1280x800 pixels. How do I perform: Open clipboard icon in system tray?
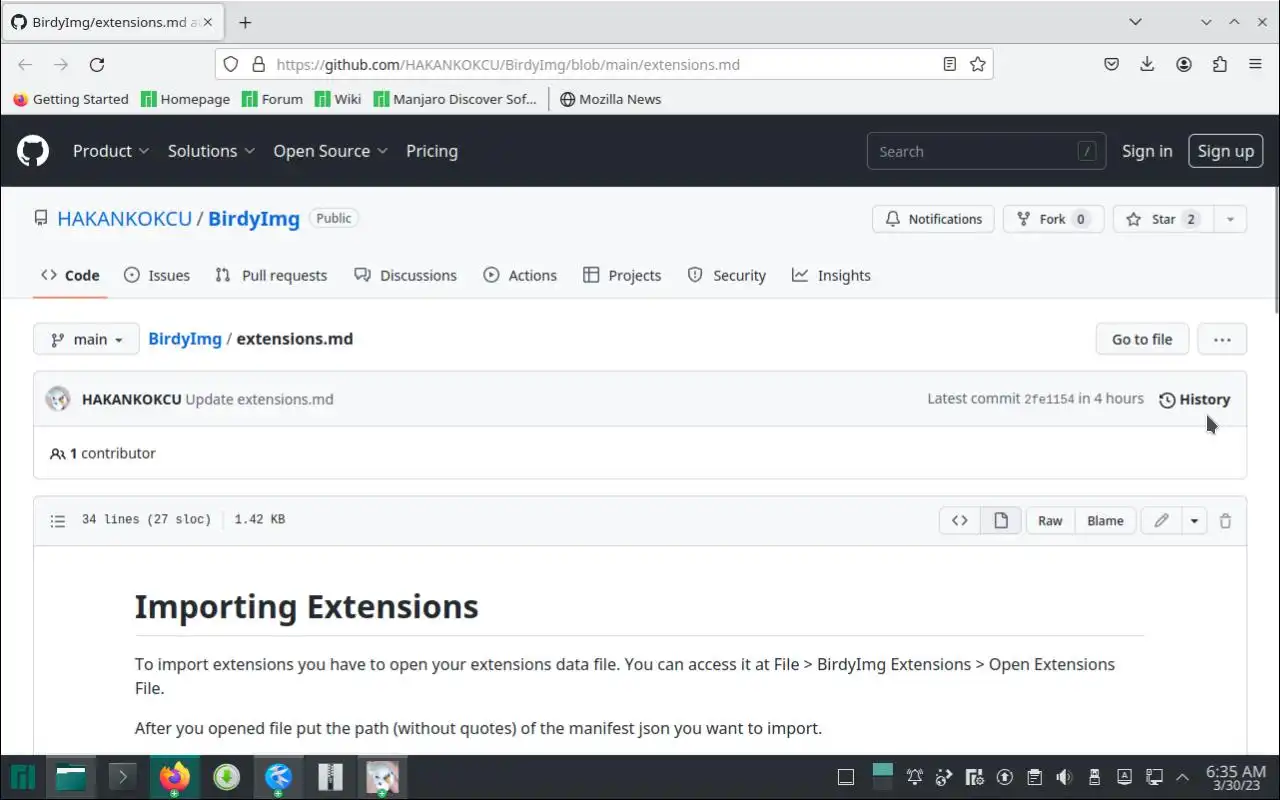pos(1034,777)
